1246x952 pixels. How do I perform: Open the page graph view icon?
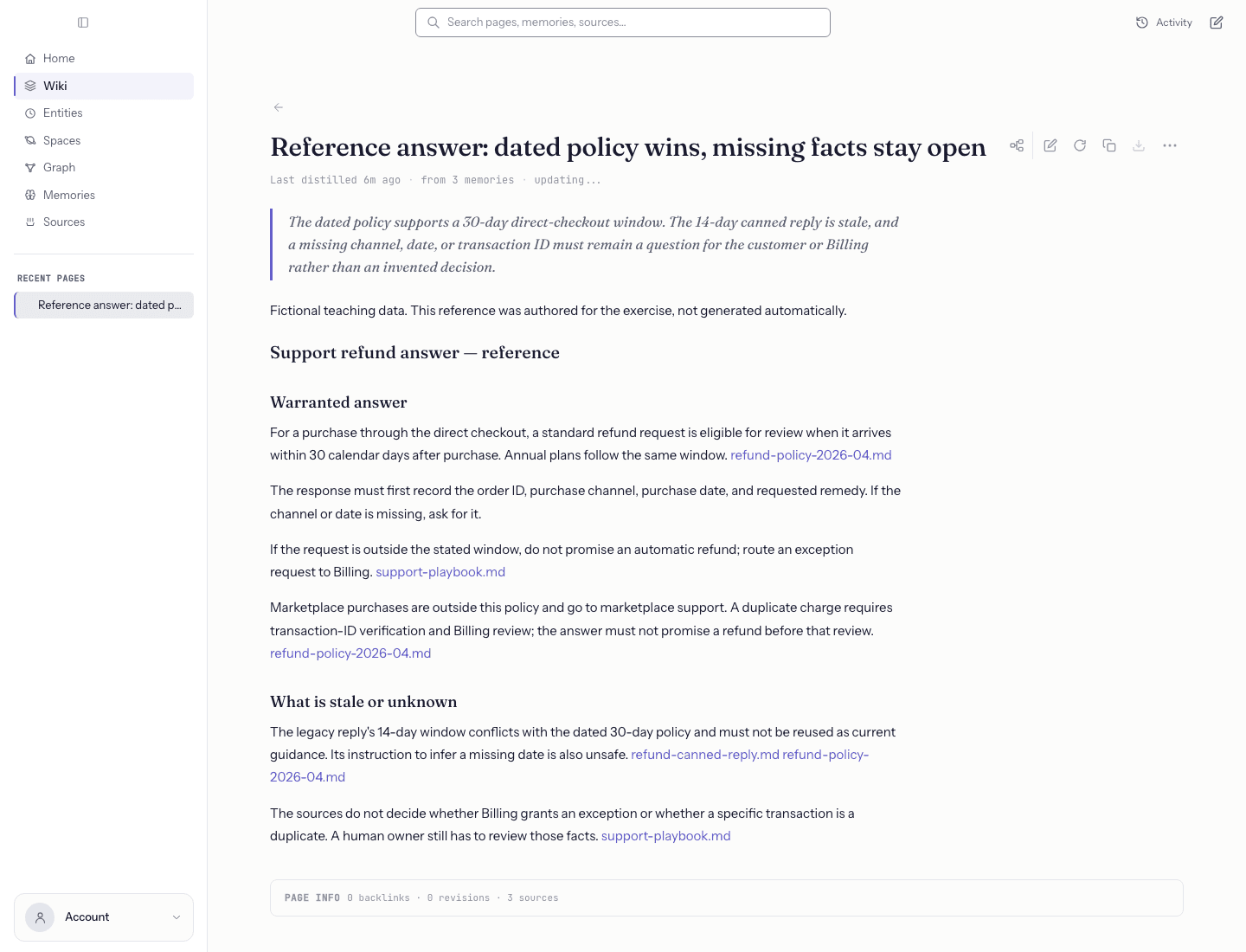click(1017, 145)
